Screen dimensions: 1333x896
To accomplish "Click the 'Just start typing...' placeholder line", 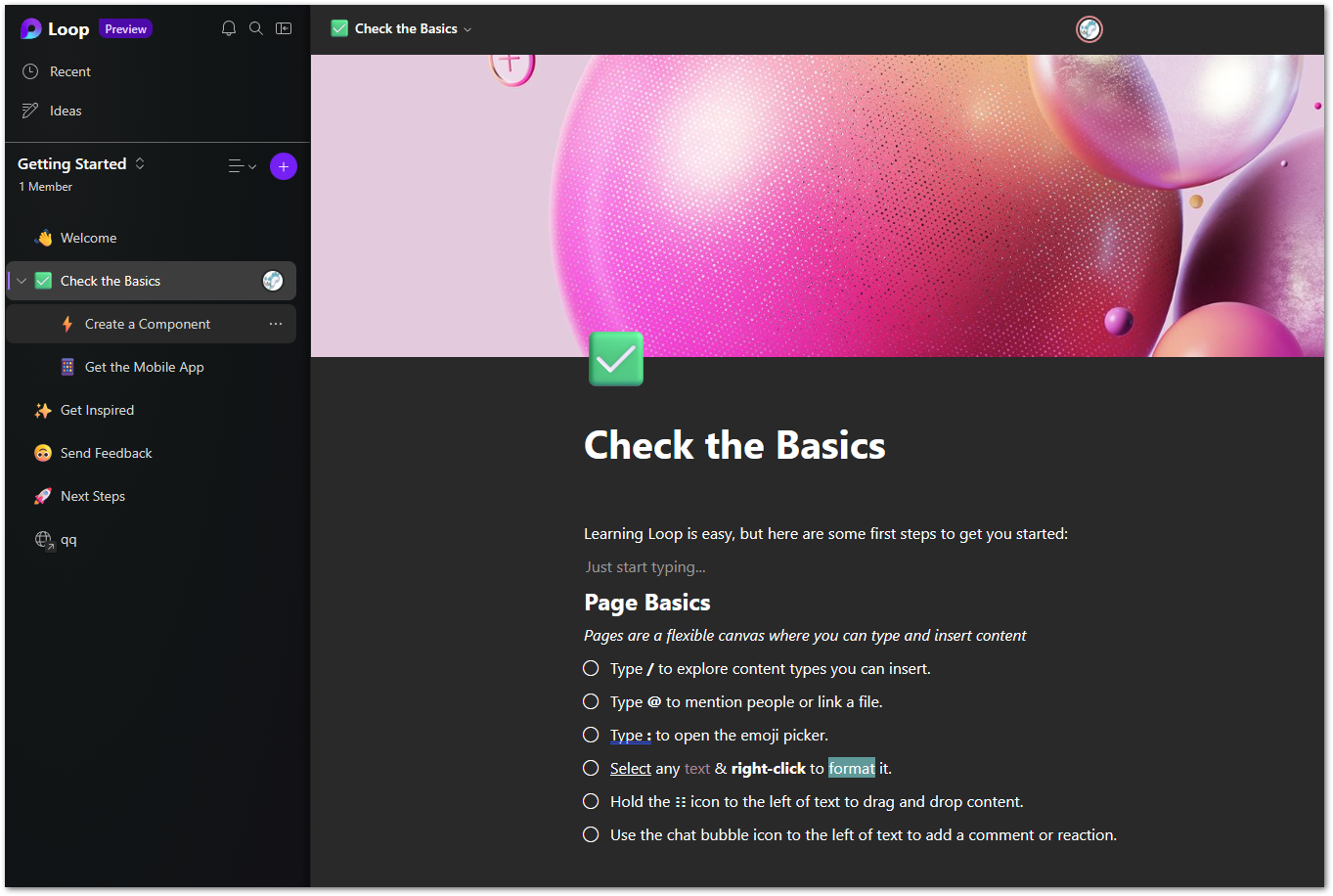I will 645,567.
